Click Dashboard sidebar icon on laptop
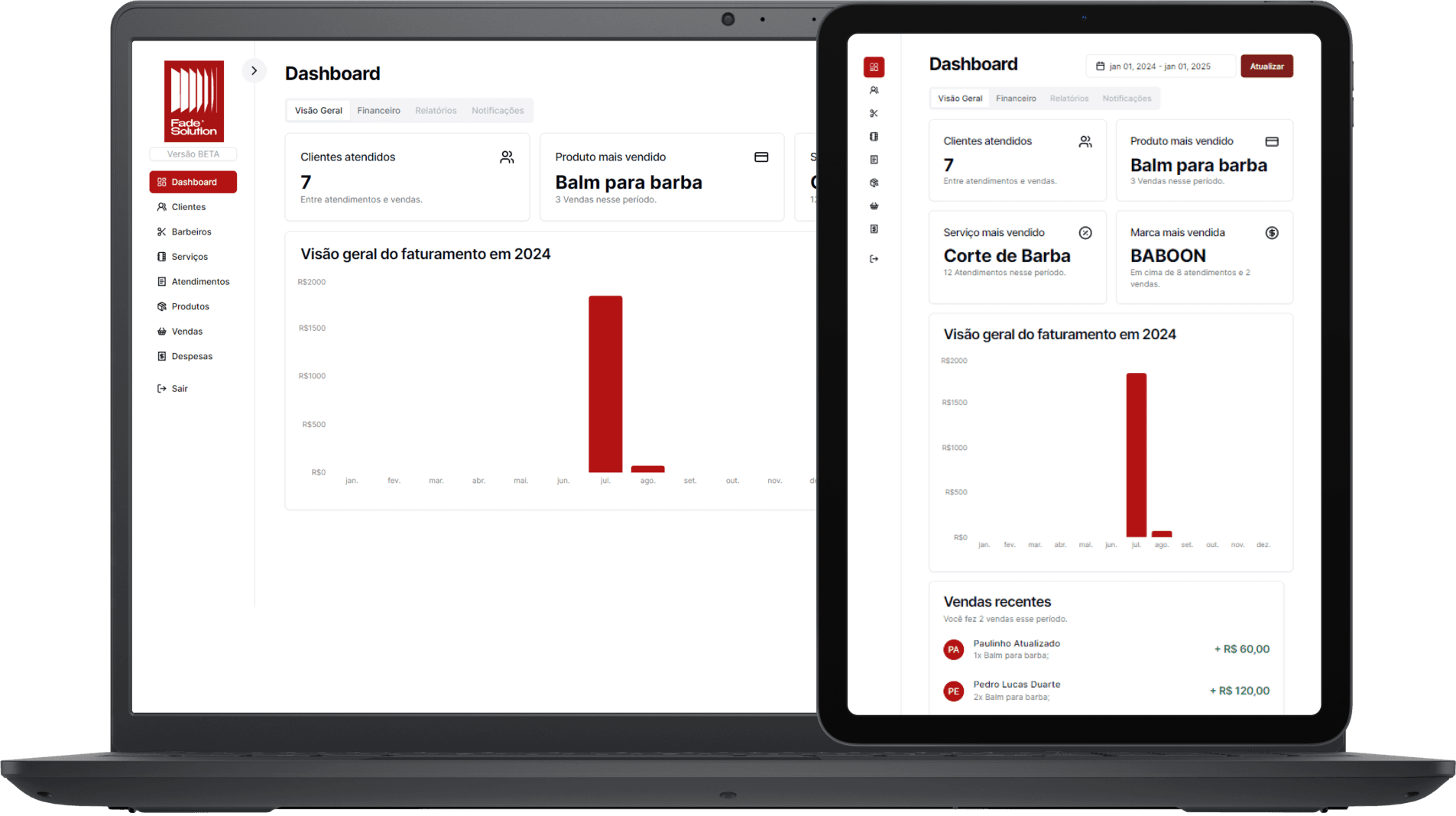1456x816 pixels. pyautogui.click(x=161, y=182)
